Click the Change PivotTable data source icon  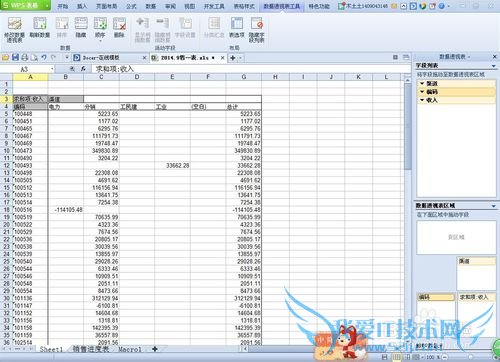click(x=14, y=23)
